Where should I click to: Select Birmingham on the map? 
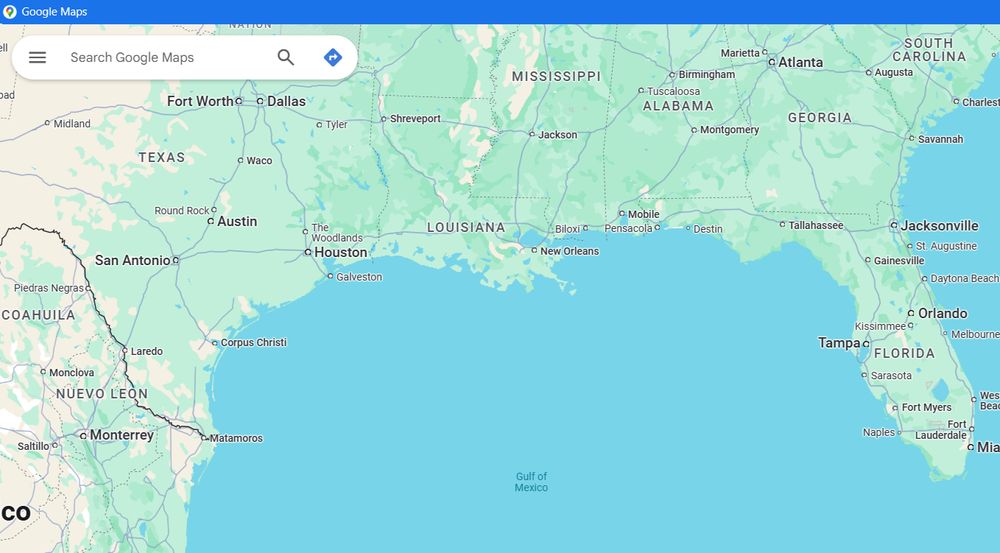[707, 75]
